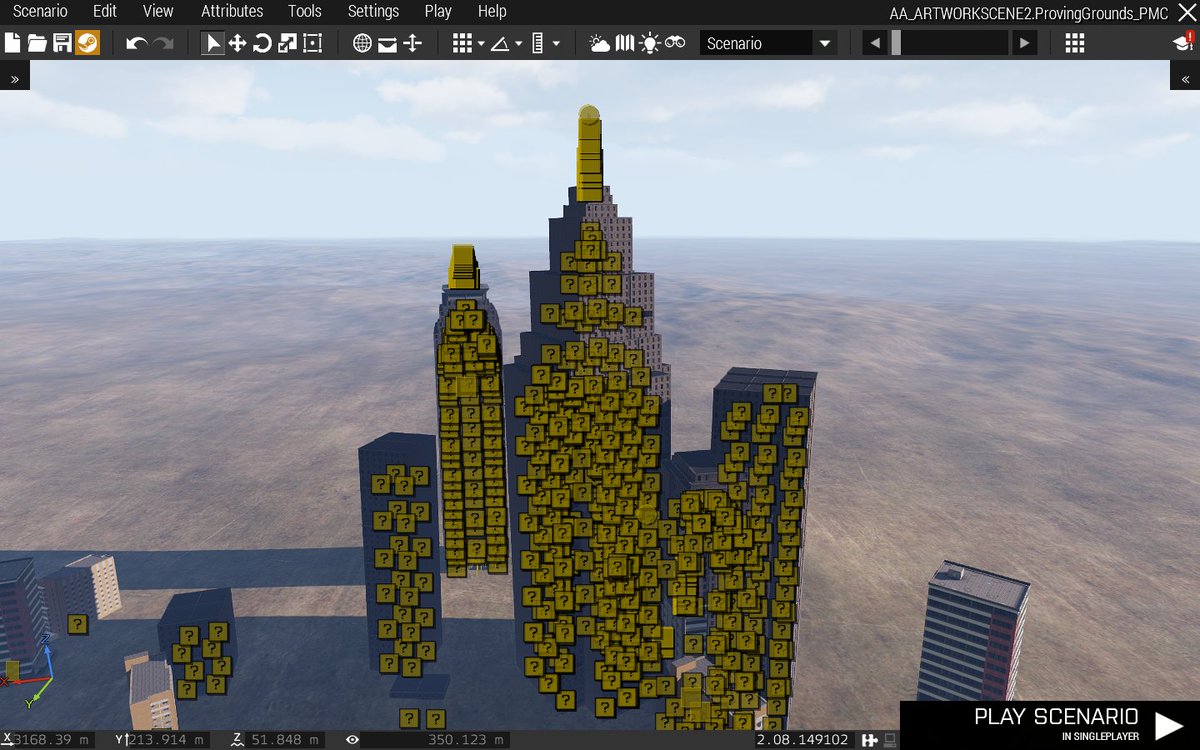Open translation grid size dropdown arrow
Viewport: 1200px width, 750px height.
click(x=481, y=44)
